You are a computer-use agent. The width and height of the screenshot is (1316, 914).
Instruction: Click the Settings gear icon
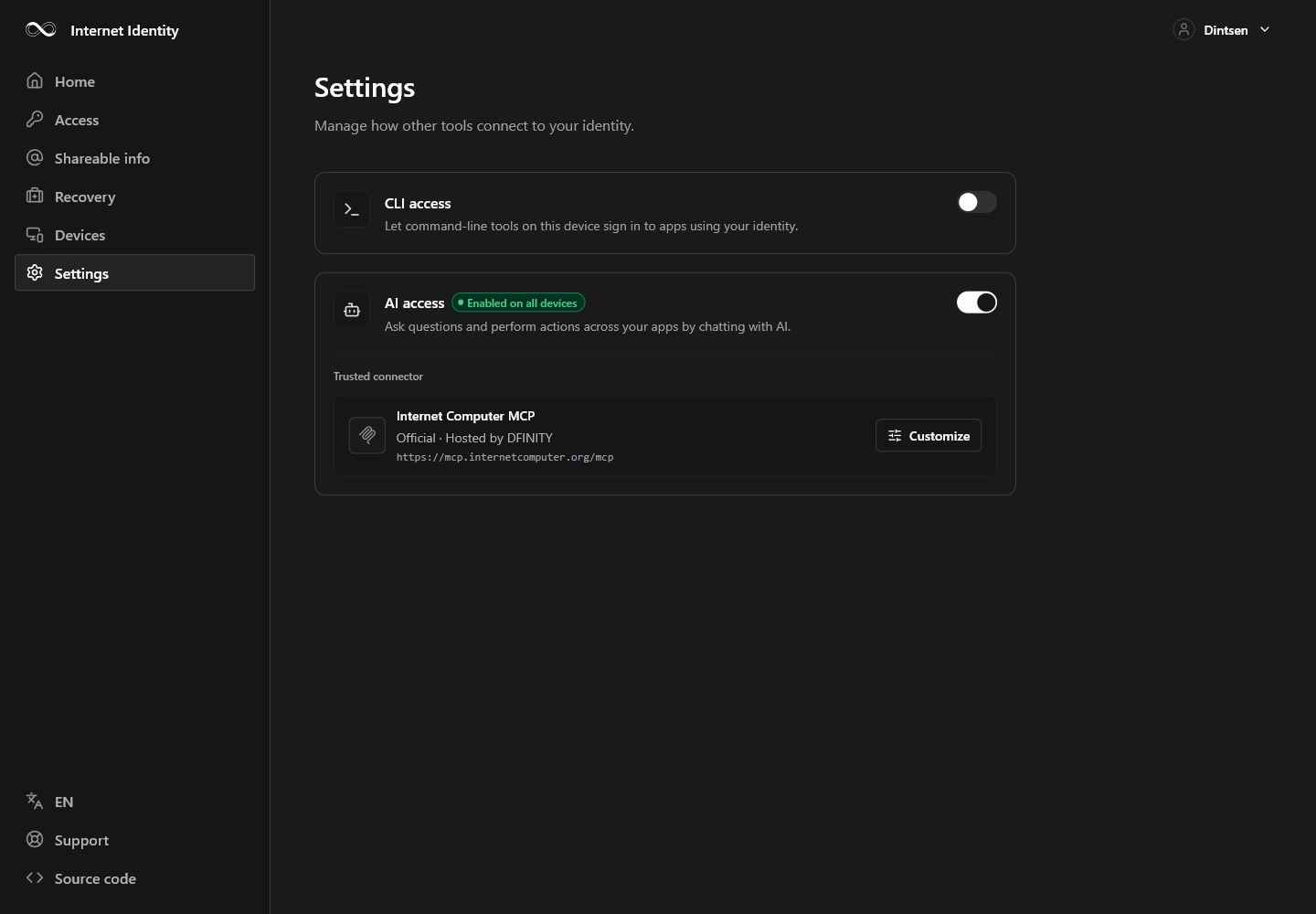click(35, 273)
